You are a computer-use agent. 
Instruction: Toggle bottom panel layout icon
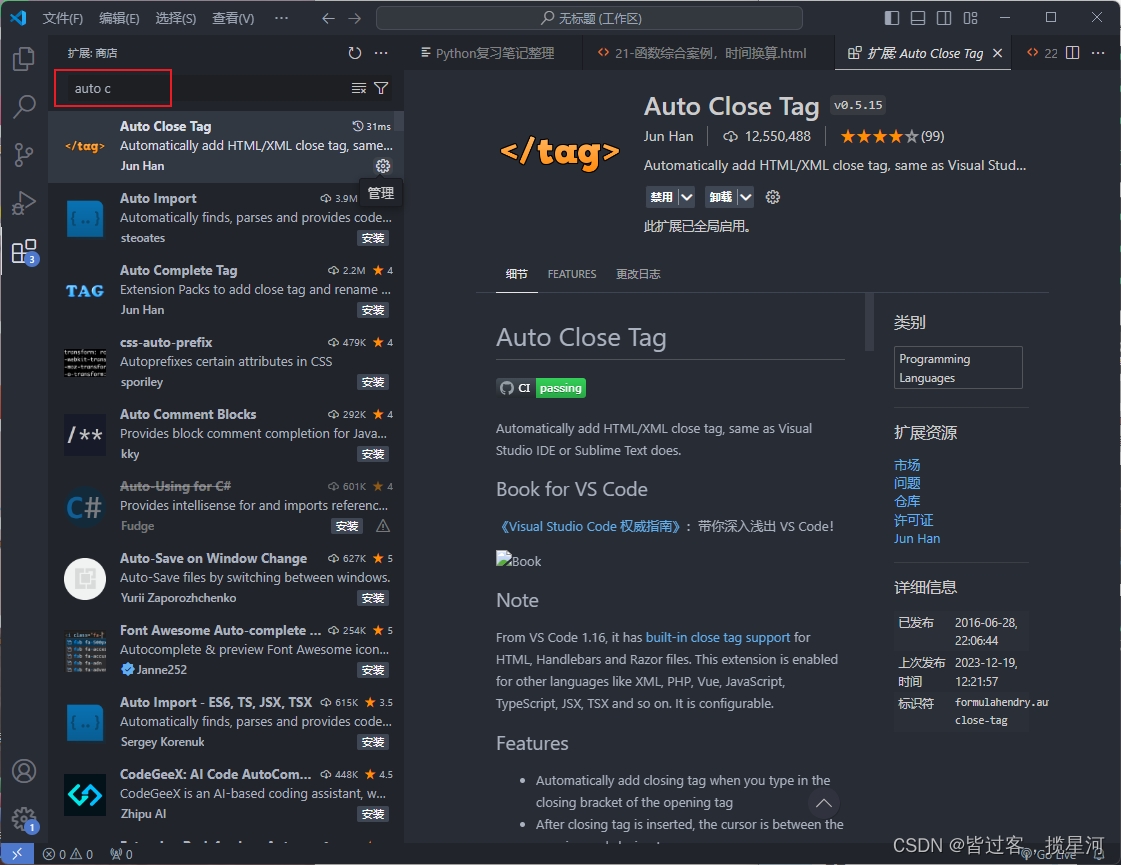coord(918,18)
